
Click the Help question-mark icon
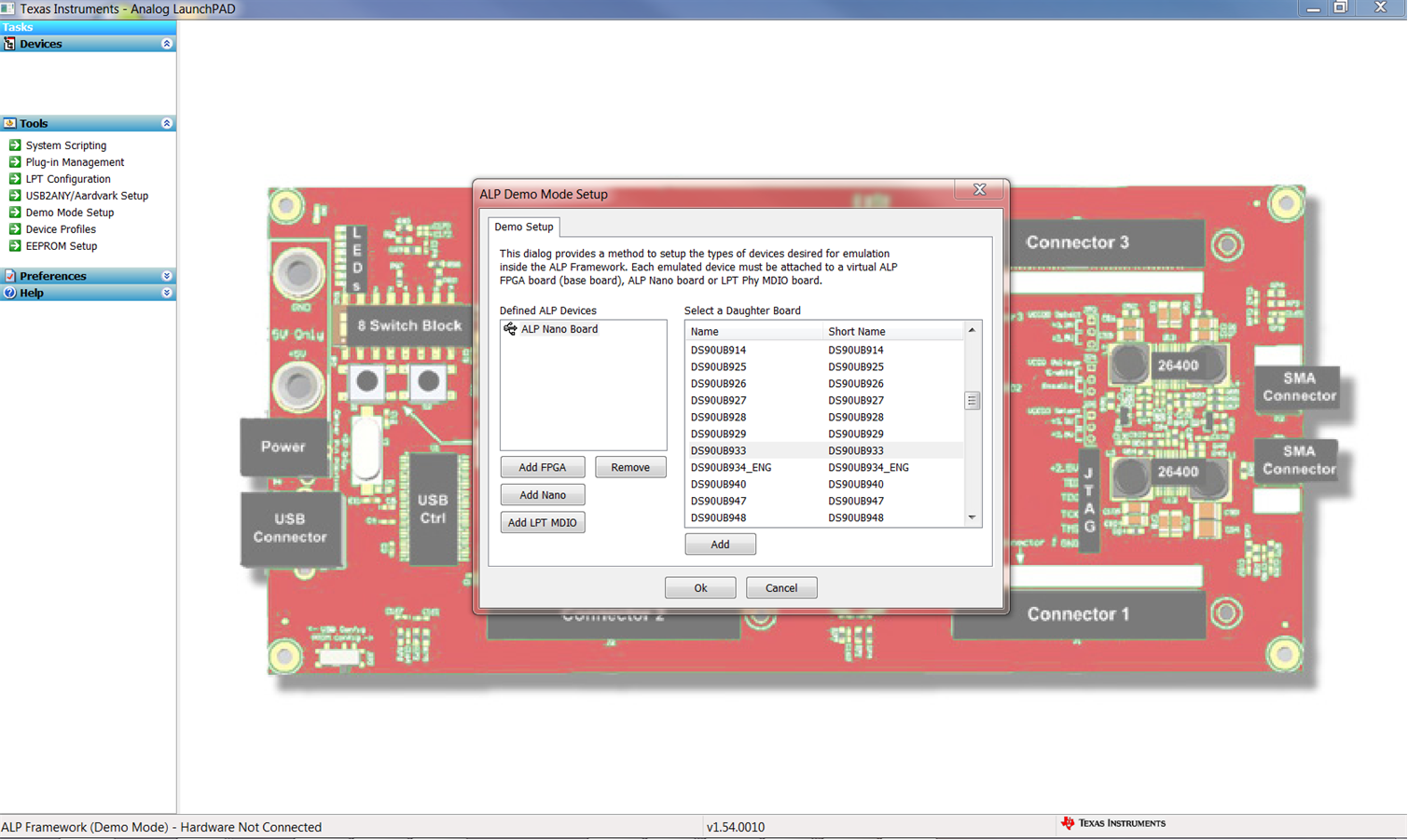pyautogui.click(x=8, y=293)
